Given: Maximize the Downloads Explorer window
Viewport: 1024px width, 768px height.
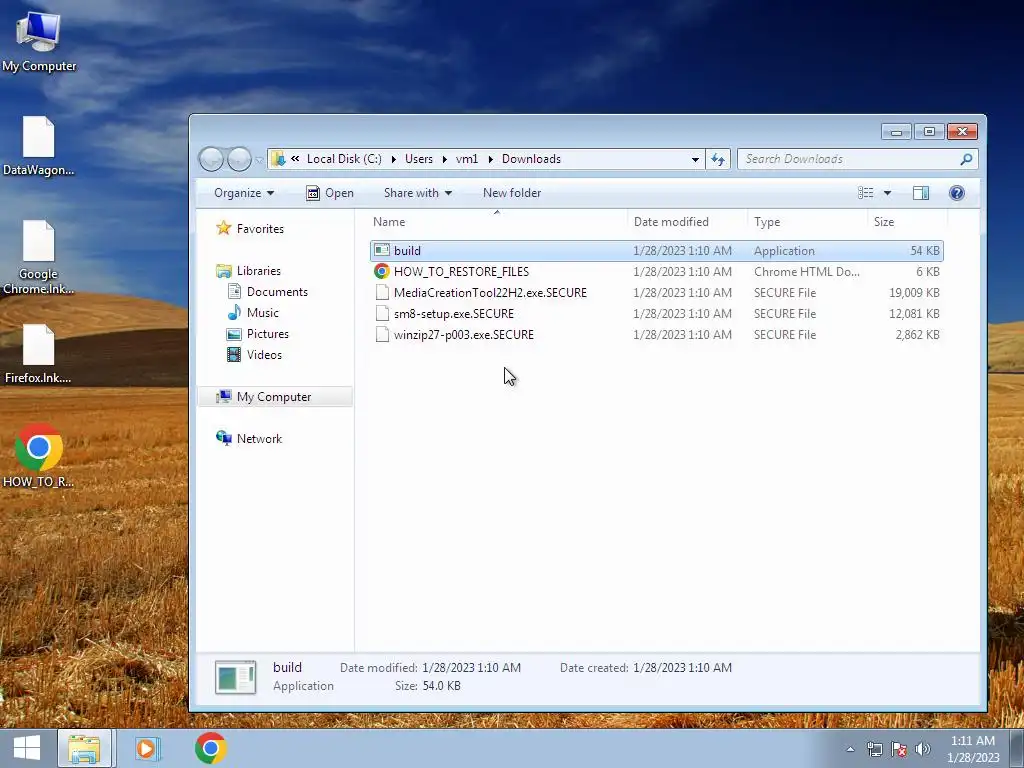Looking at the screenshot, I should coord(929,131).
